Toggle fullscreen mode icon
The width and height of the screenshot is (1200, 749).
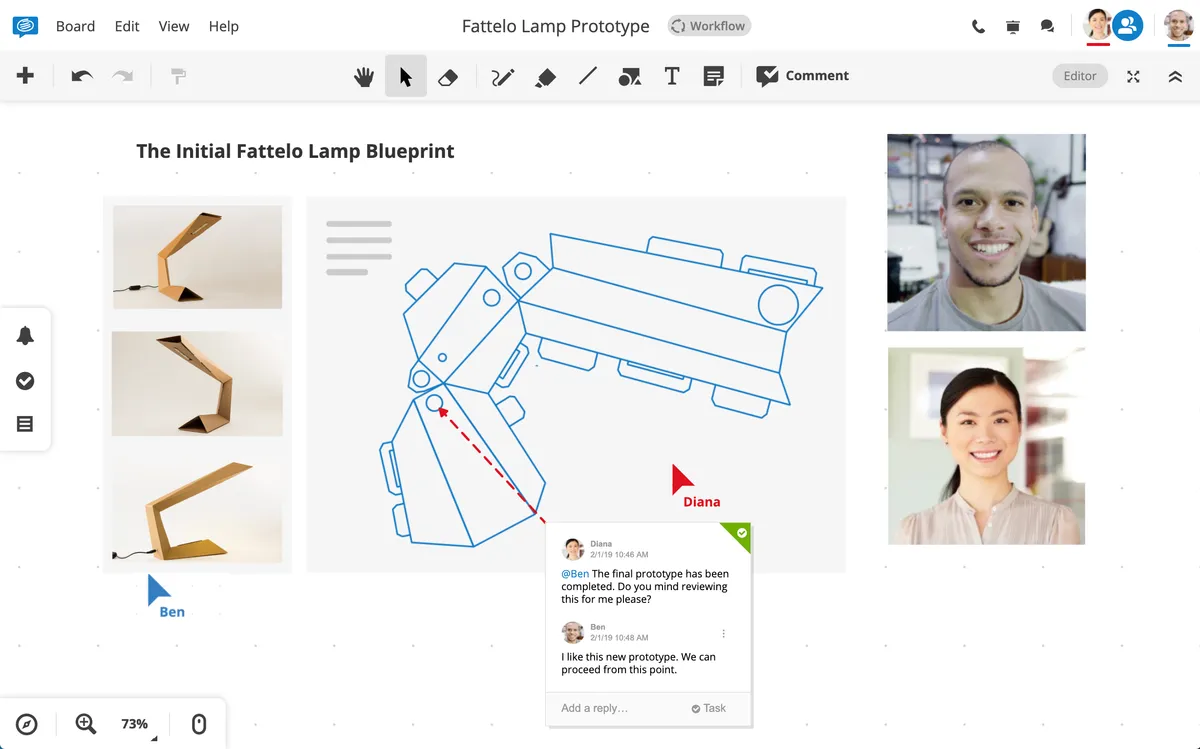click(x=1133, y=76)
